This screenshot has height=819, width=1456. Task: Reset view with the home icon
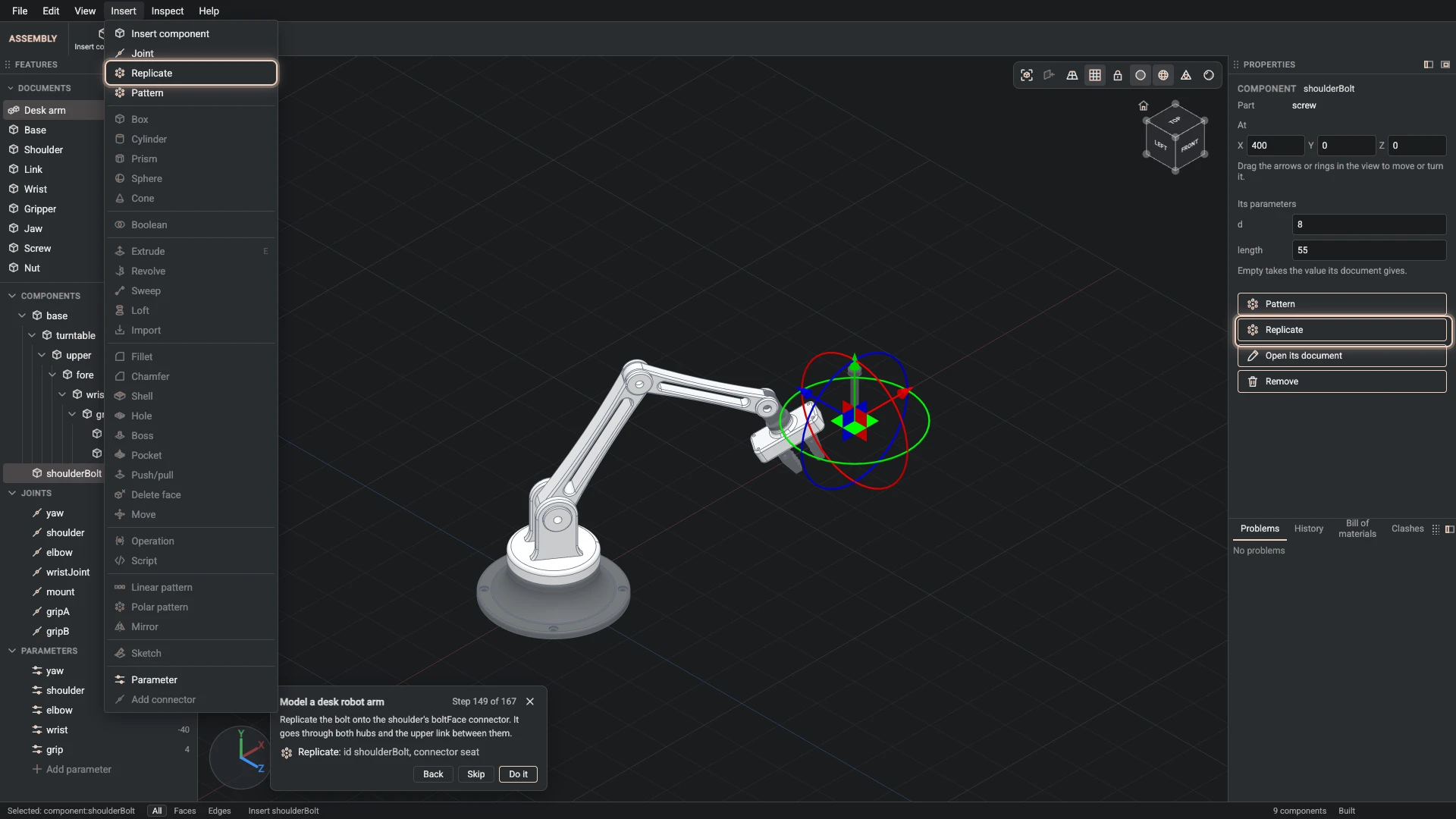click(1144, 105)
